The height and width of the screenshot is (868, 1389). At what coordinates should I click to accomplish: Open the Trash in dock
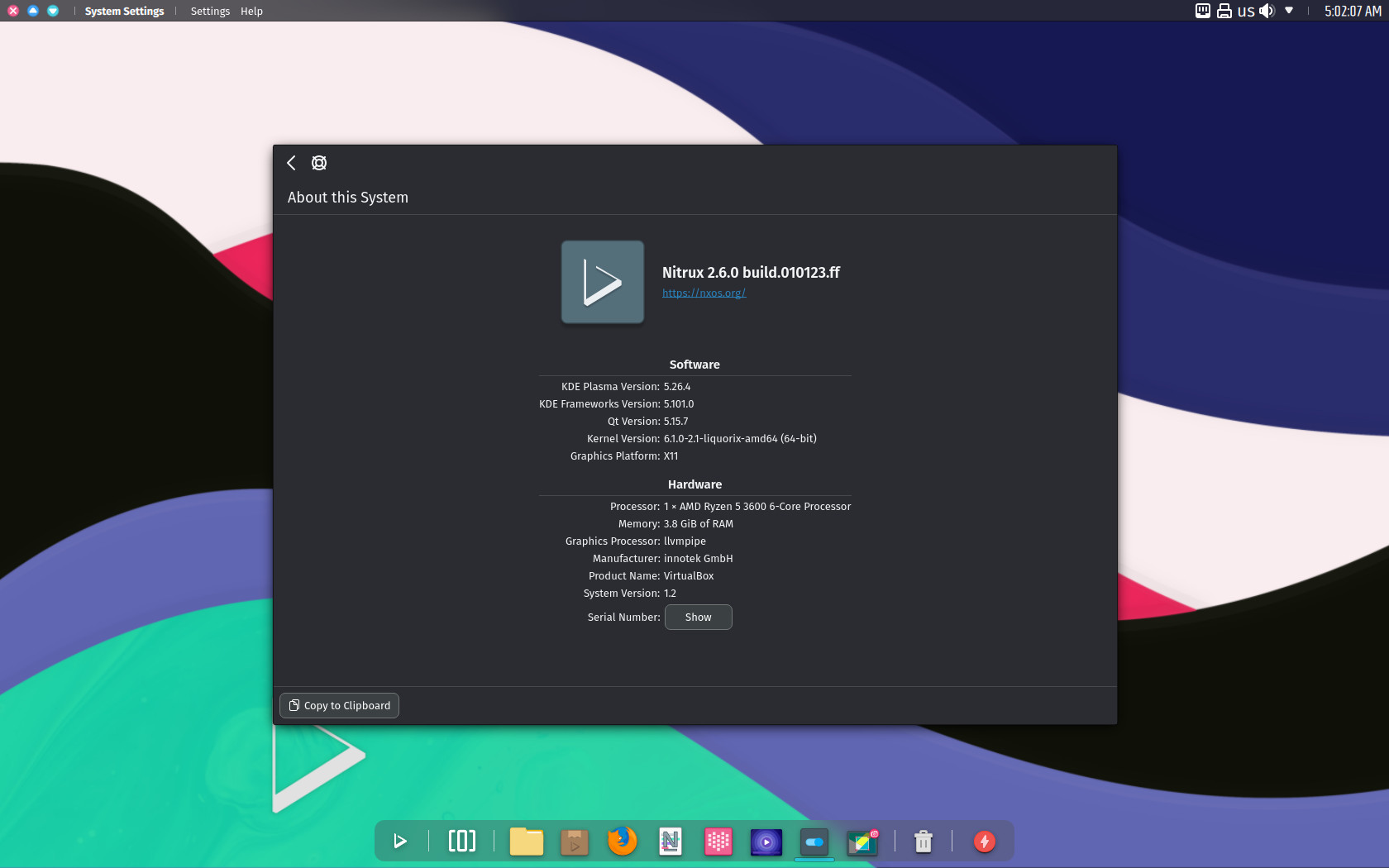coord(924,842)
